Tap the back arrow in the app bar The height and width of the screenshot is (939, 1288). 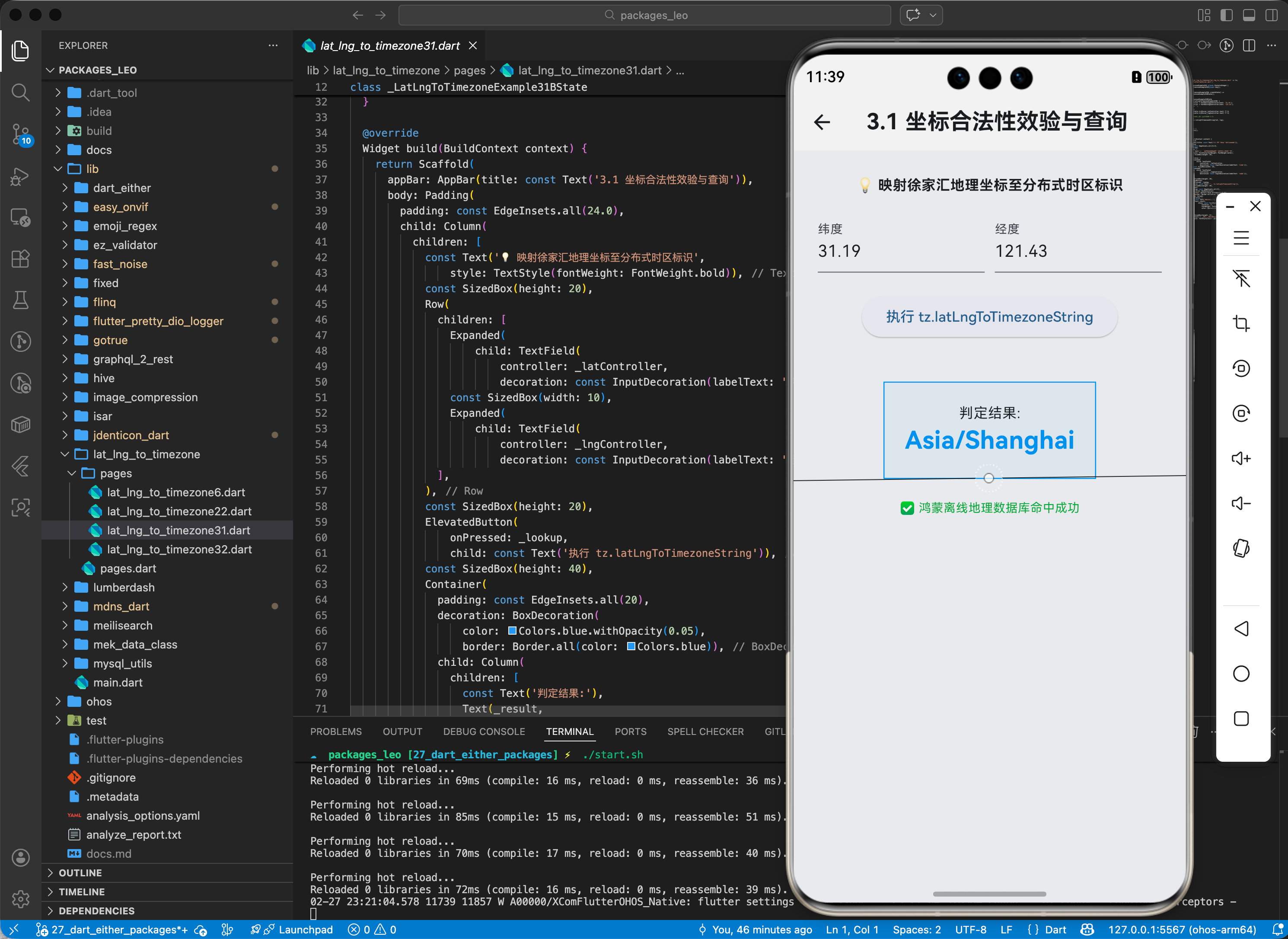(822, 121)
